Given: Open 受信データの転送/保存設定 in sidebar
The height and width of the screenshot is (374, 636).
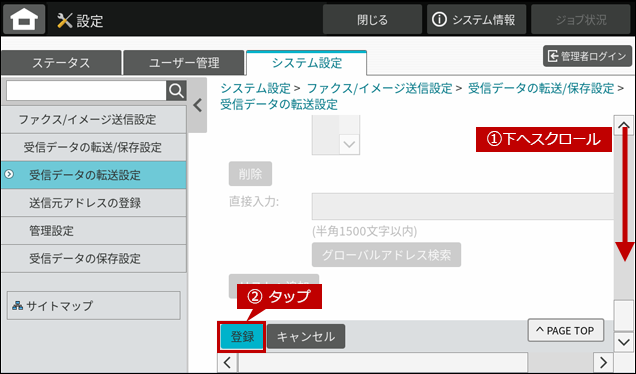Looking at the screenshot, I should [x=94, y=147].
